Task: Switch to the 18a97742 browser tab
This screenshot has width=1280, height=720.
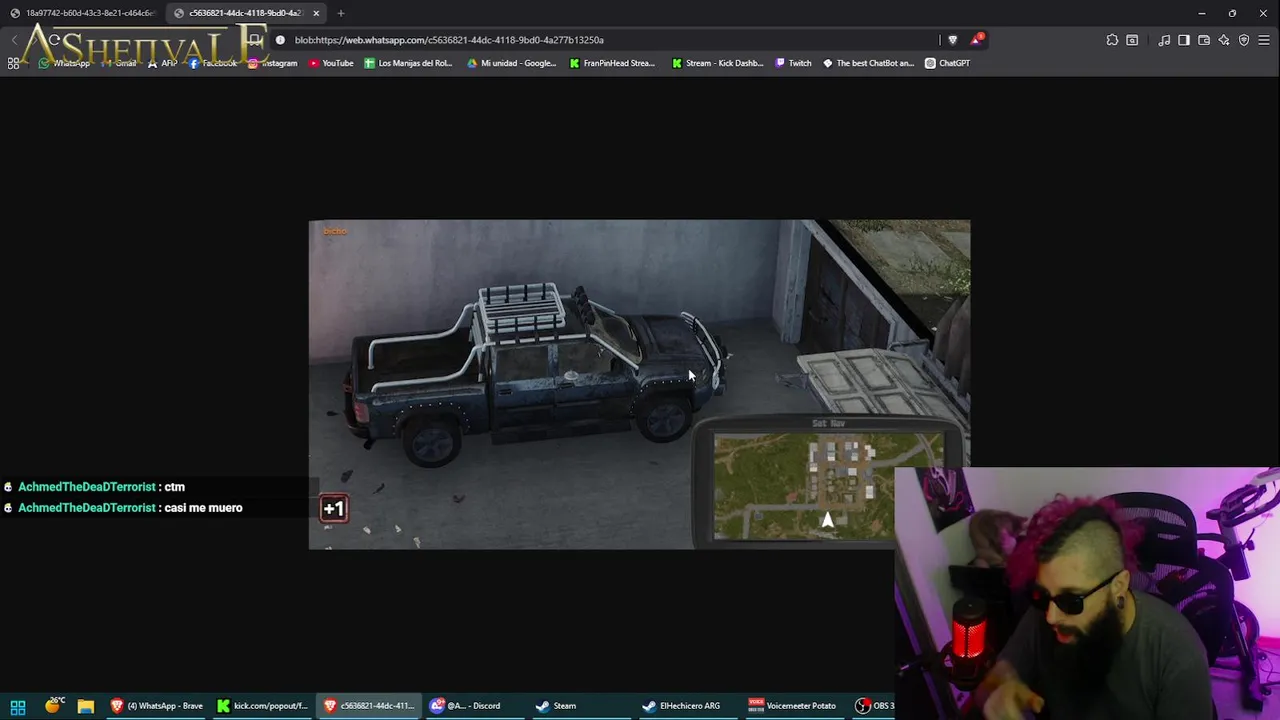Action: click(82, 13)
